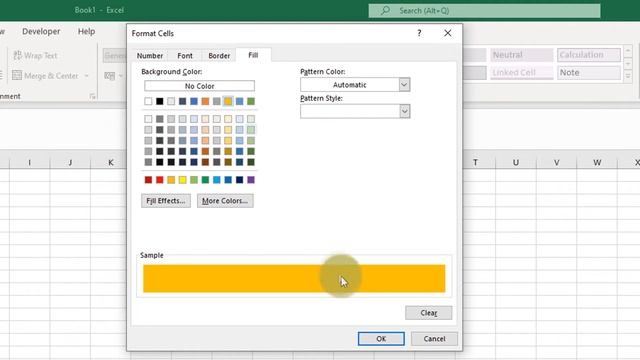Pick the standard dark navy swatch
This screenshot has height=360, width=640.
(240, 180)
